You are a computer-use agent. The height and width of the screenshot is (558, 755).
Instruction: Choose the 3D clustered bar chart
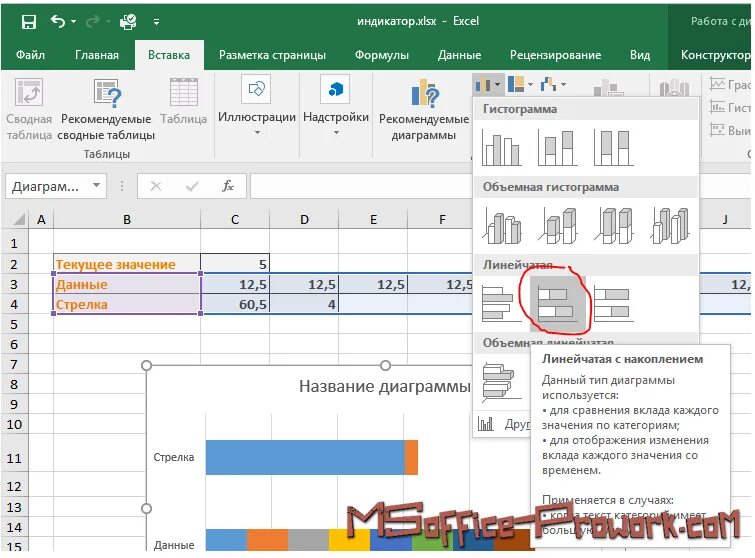click(x=501, y=382)
